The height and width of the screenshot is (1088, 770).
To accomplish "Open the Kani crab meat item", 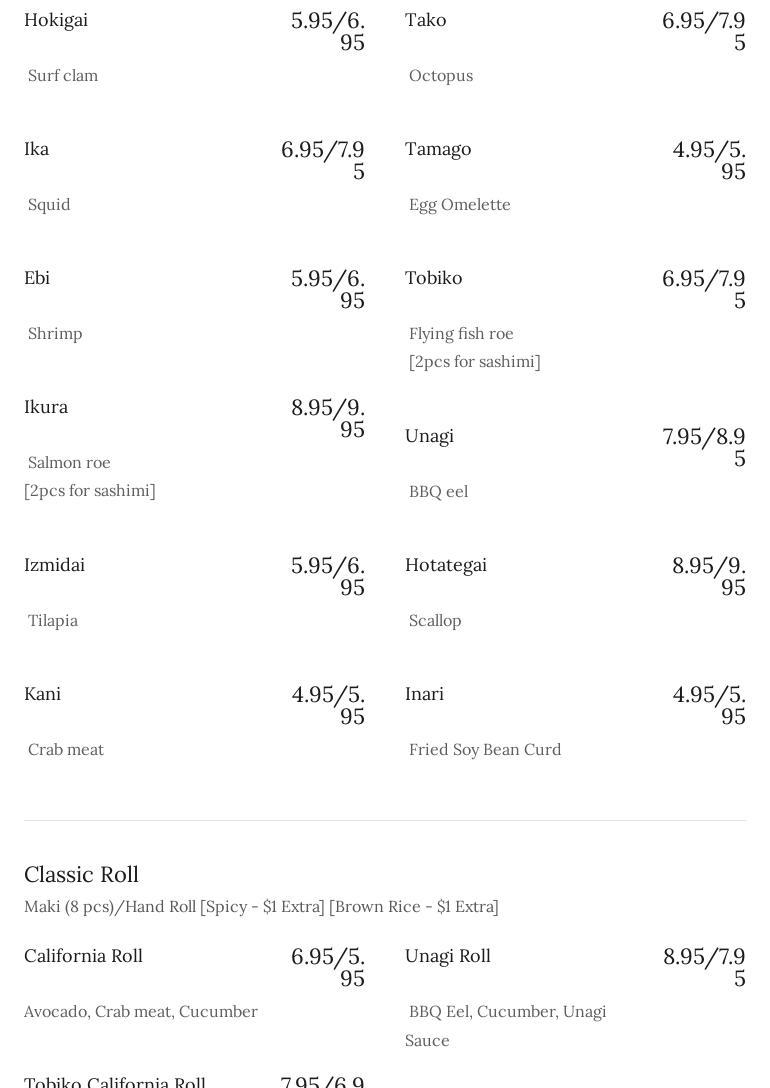I will 42,694.
